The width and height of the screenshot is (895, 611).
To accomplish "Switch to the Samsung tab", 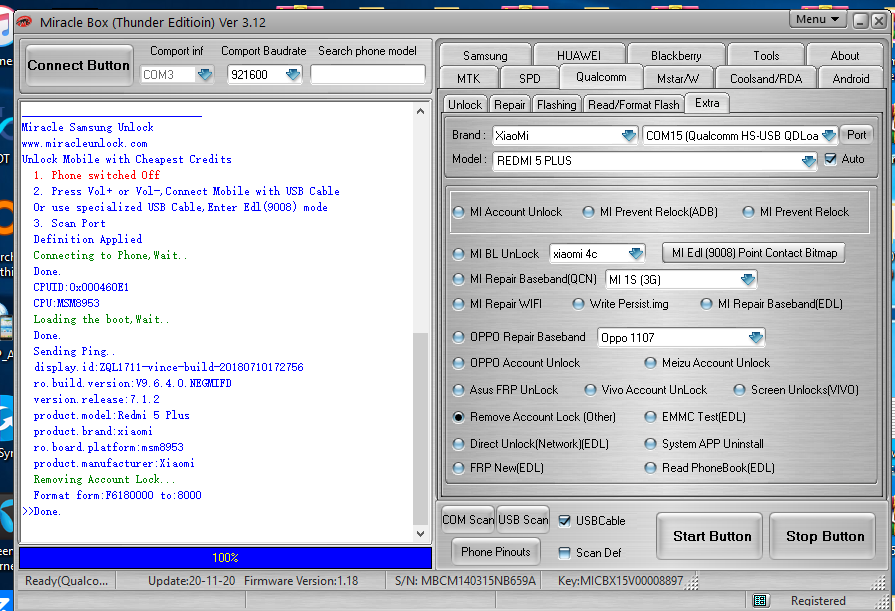I will [x=485, y=55].
